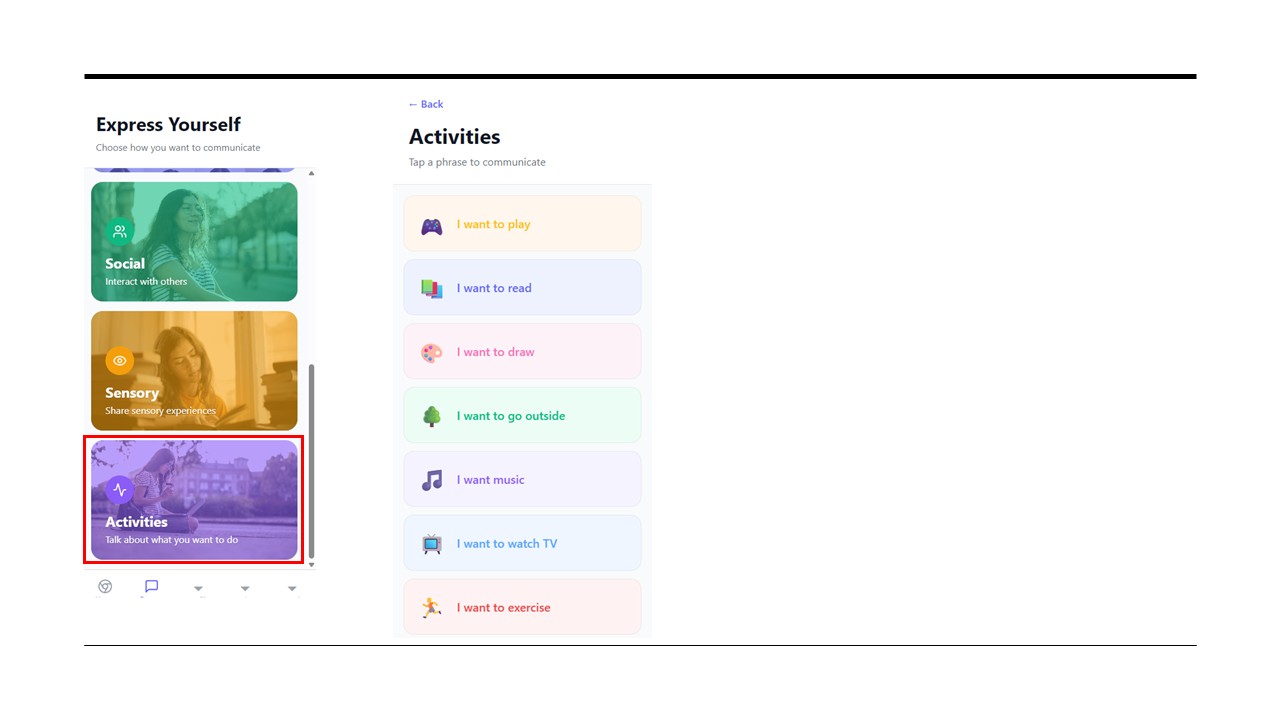
Task: Click the category list scrollbar up arrow
Action: [311, 173]
